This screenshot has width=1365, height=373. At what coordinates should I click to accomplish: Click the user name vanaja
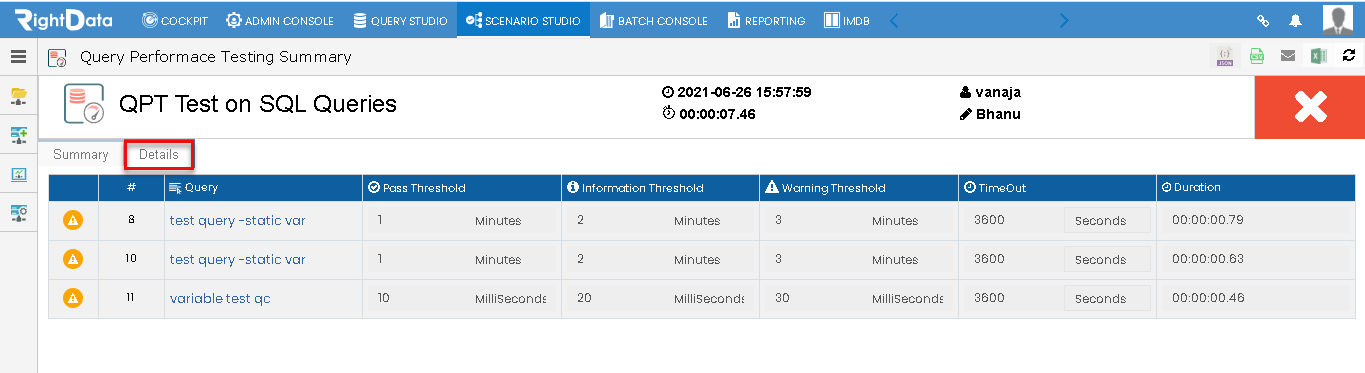pos(998,92)
